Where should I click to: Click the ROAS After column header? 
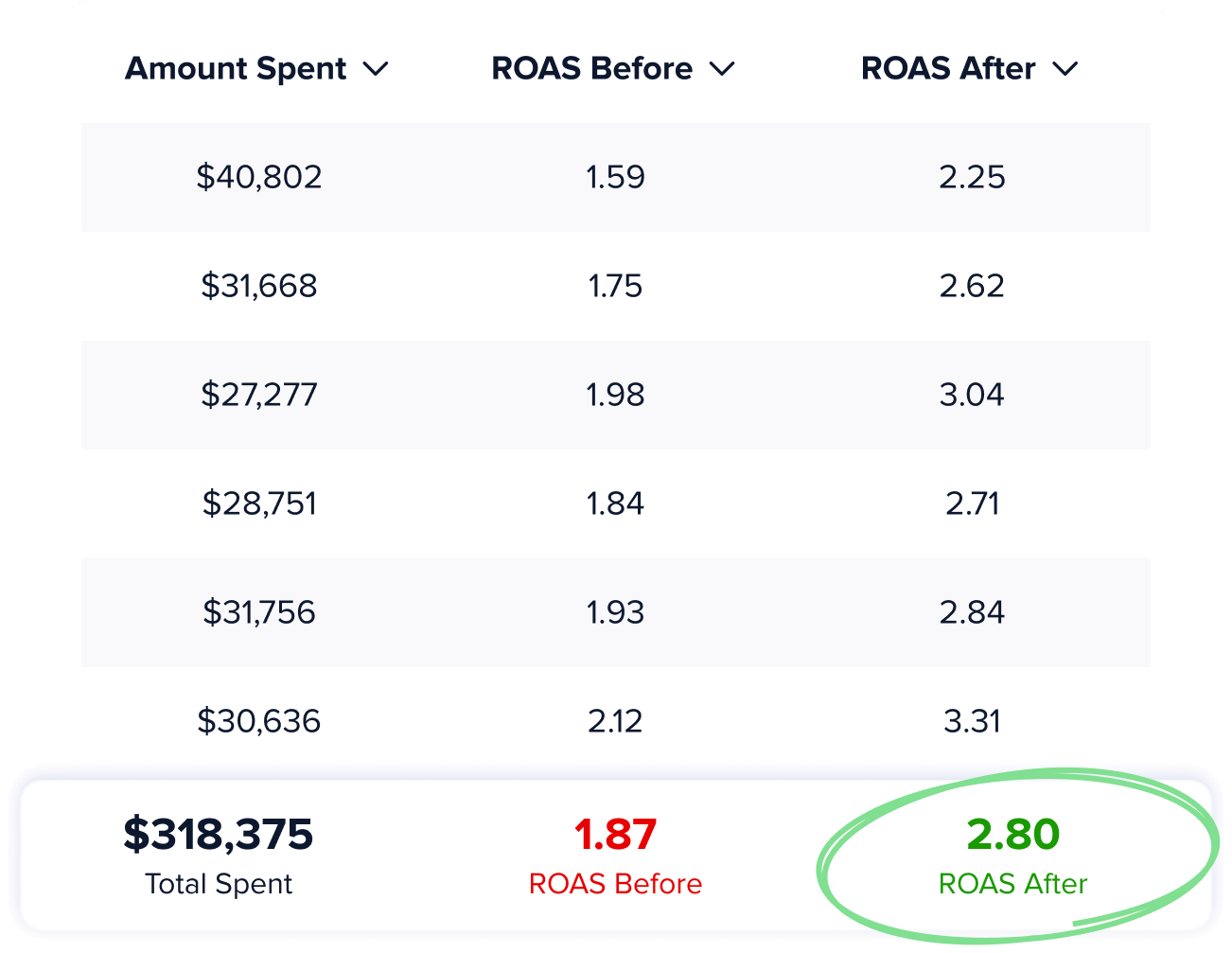point(948,69)
